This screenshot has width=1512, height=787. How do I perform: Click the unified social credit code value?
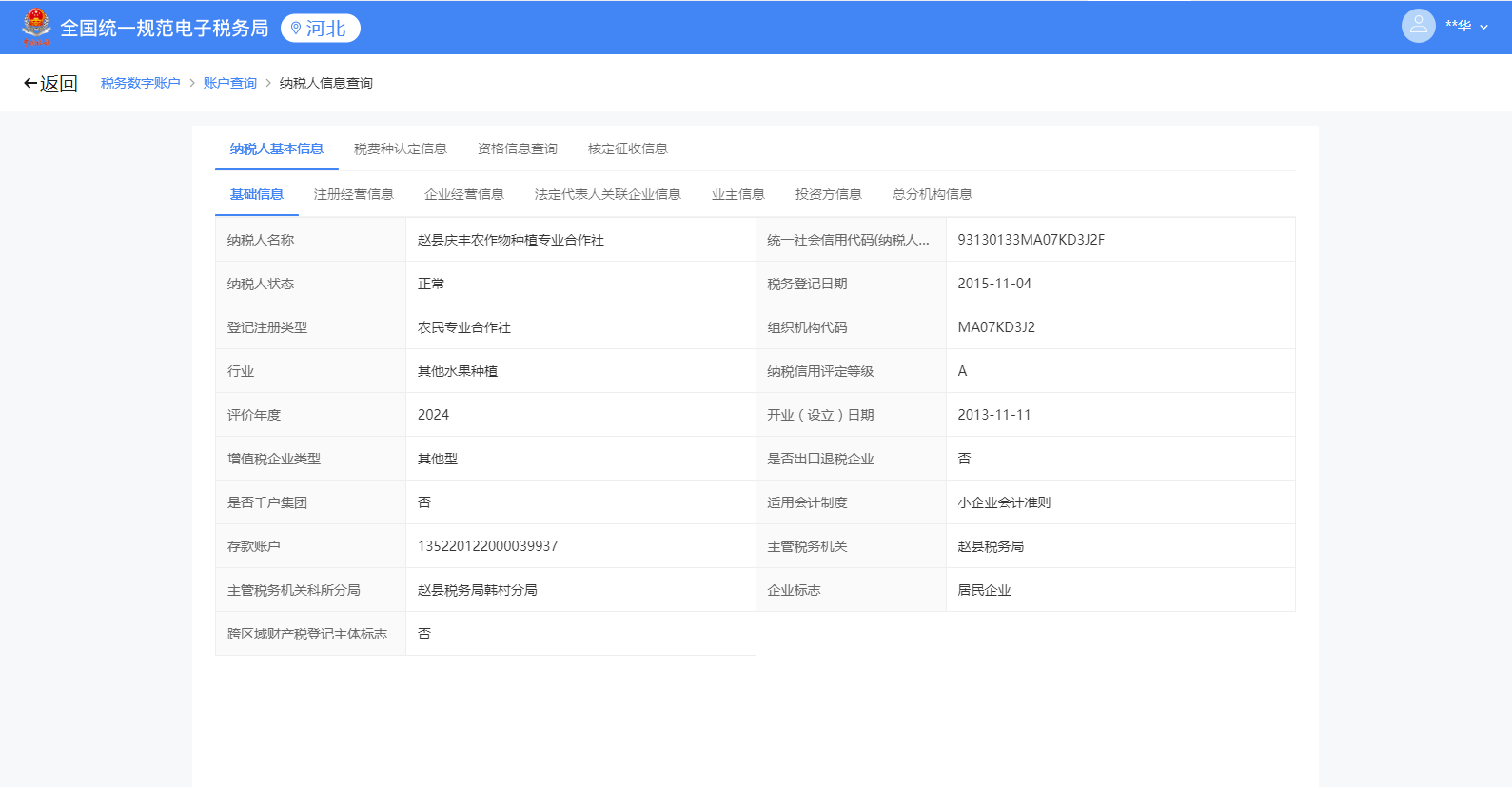(1031, 240)
